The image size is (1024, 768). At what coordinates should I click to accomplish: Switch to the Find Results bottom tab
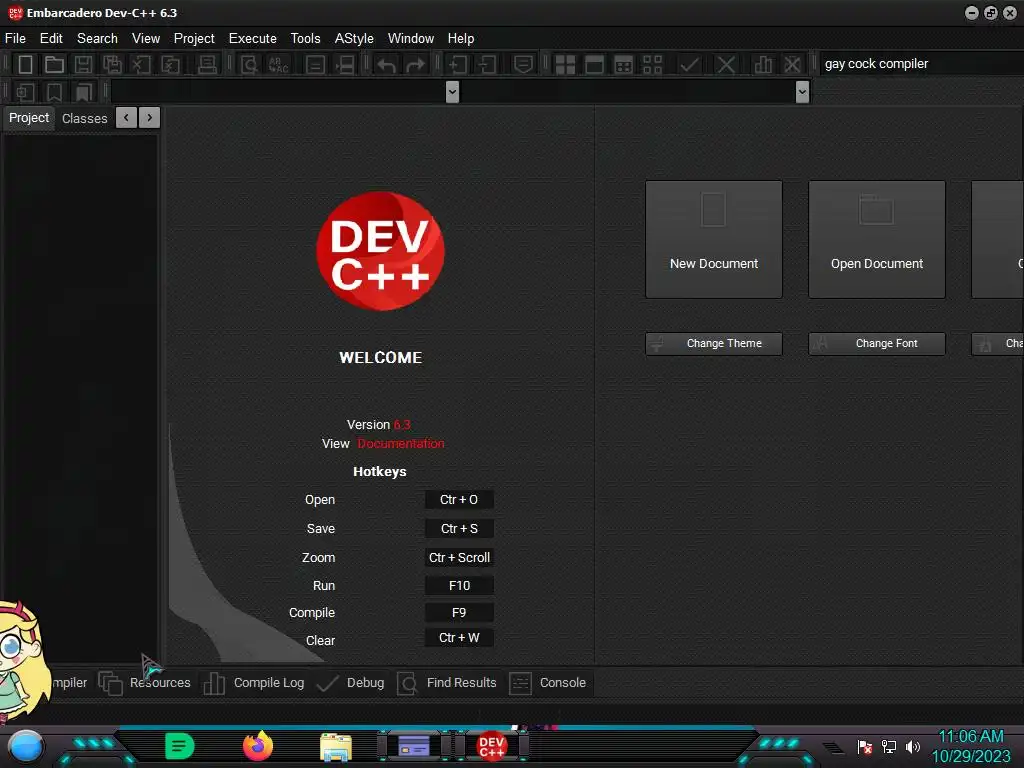(x=447, y=683)
